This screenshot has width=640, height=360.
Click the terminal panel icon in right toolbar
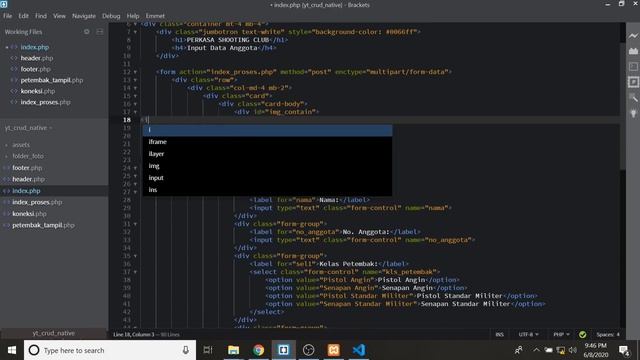pos(633,67)
